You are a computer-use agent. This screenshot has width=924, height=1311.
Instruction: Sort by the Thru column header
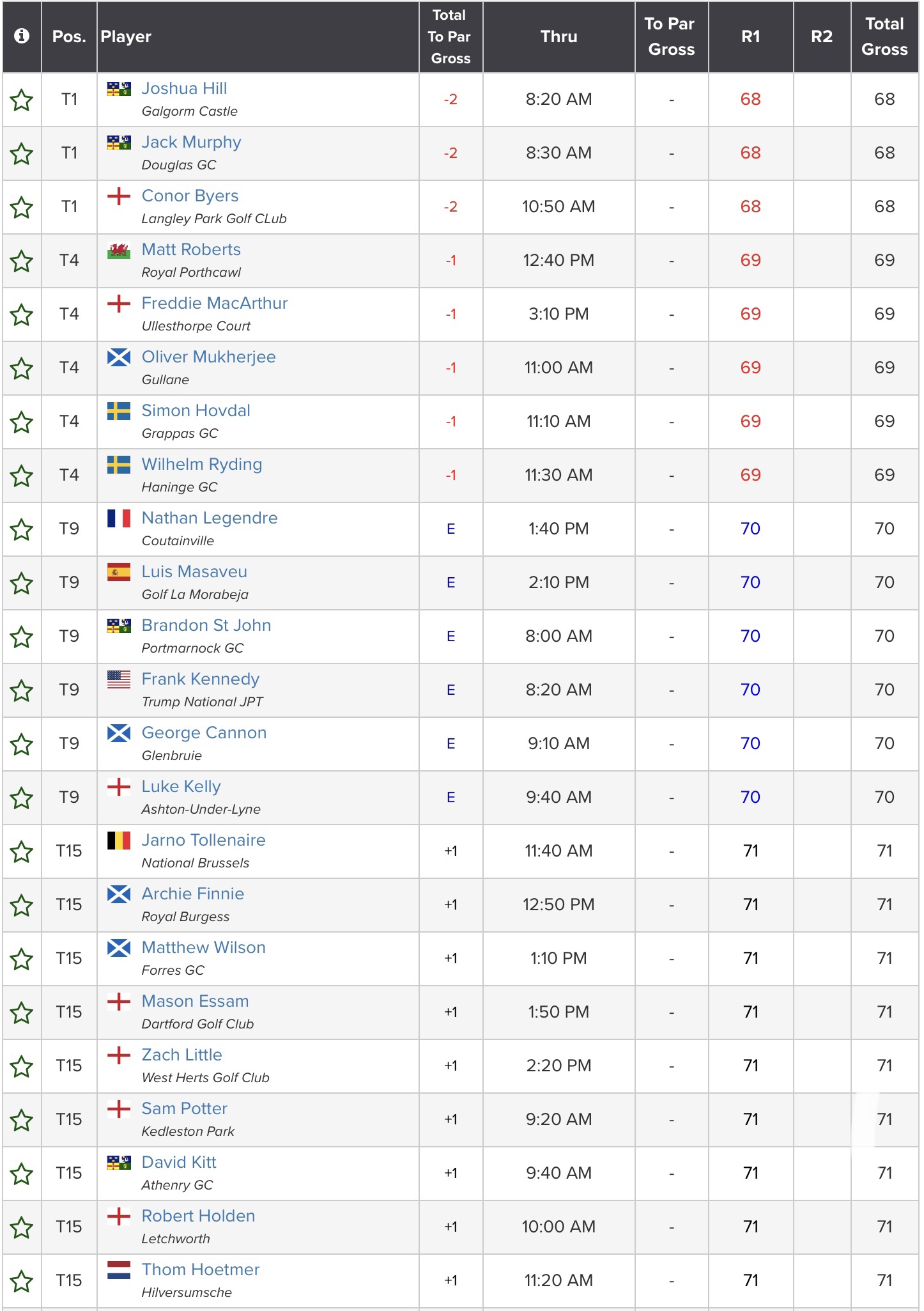pyautogui.click(x=558, y=36)
